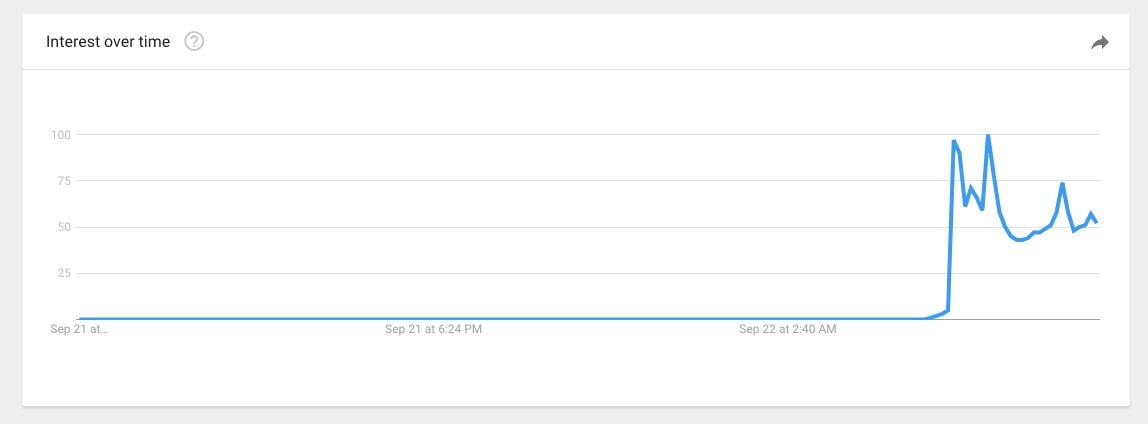Viewport: 1148px width, 424px height.
Task: Click the share arrow icon
Action: (x=1100, y=42)
